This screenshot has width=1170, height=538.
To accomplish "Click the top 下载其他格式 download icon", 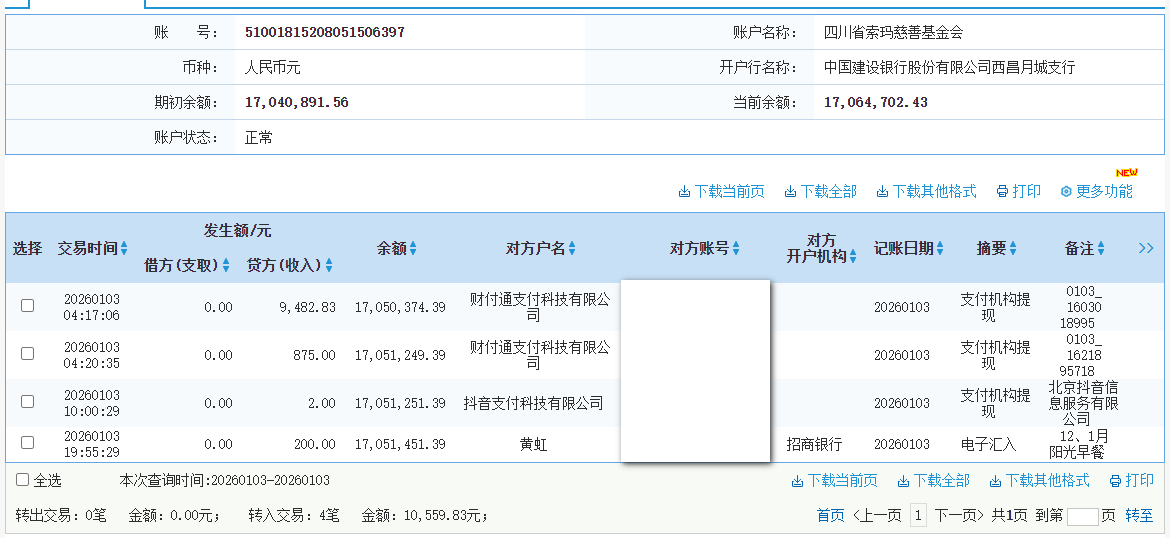I will pyautogui.click(x=882, y=192).
